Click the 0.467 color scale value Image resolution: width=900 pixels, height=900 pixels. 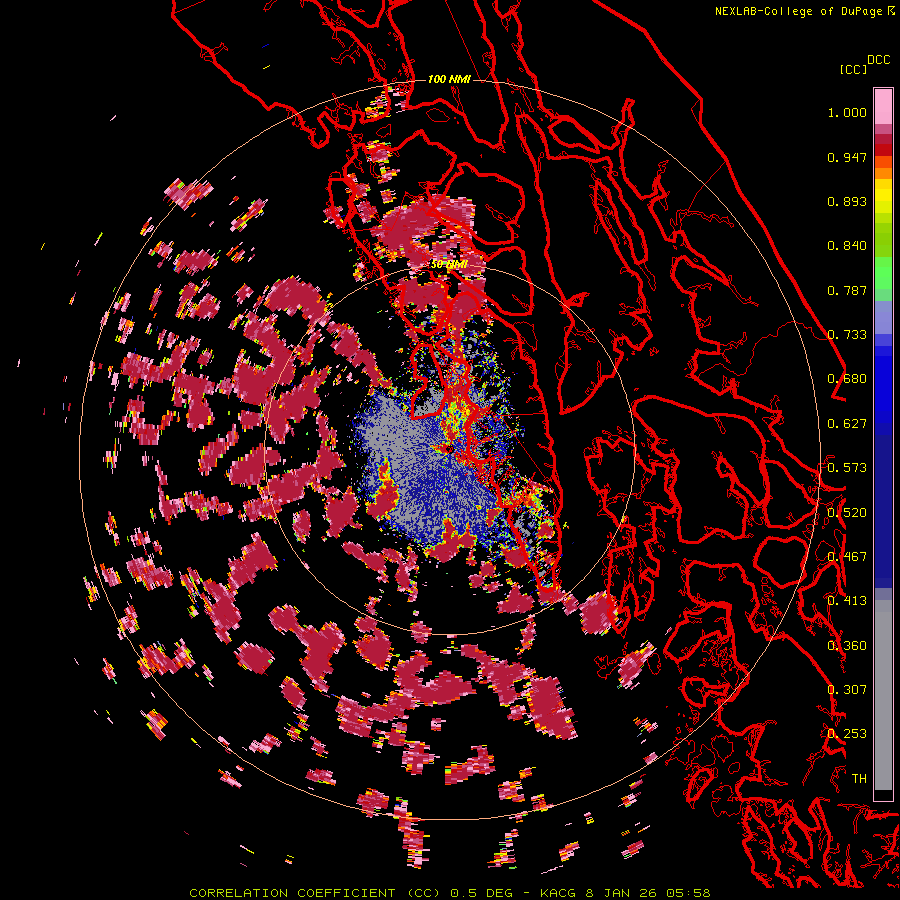pos(847,557)
